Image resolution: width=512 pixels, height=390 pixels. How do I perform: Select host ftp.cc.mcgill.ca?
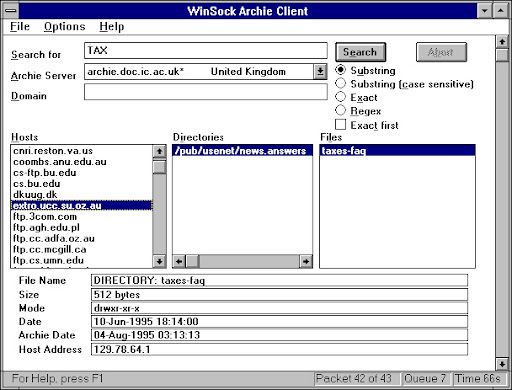(x=81, y=250)
